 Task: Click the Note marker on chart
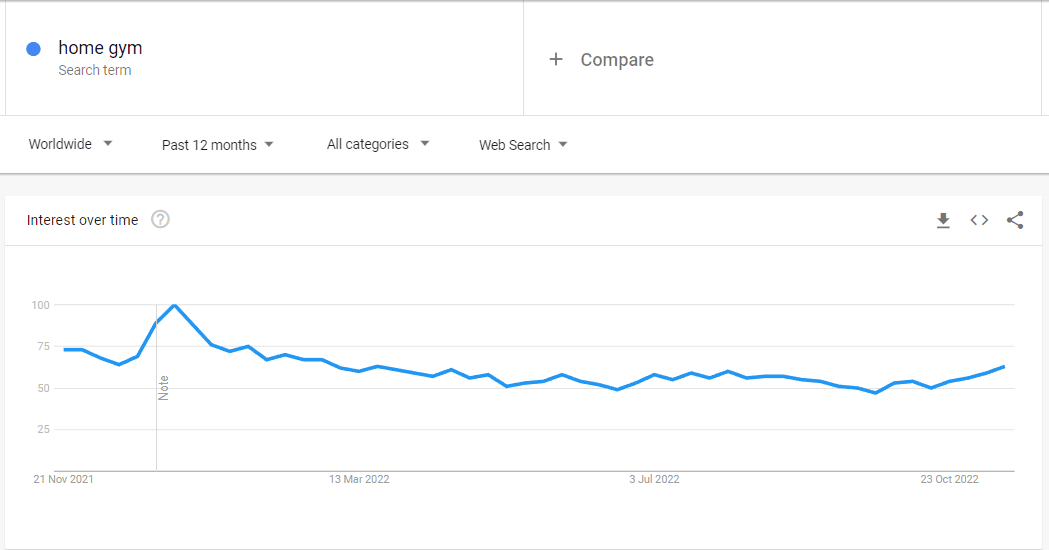click(x=163, y=388)
